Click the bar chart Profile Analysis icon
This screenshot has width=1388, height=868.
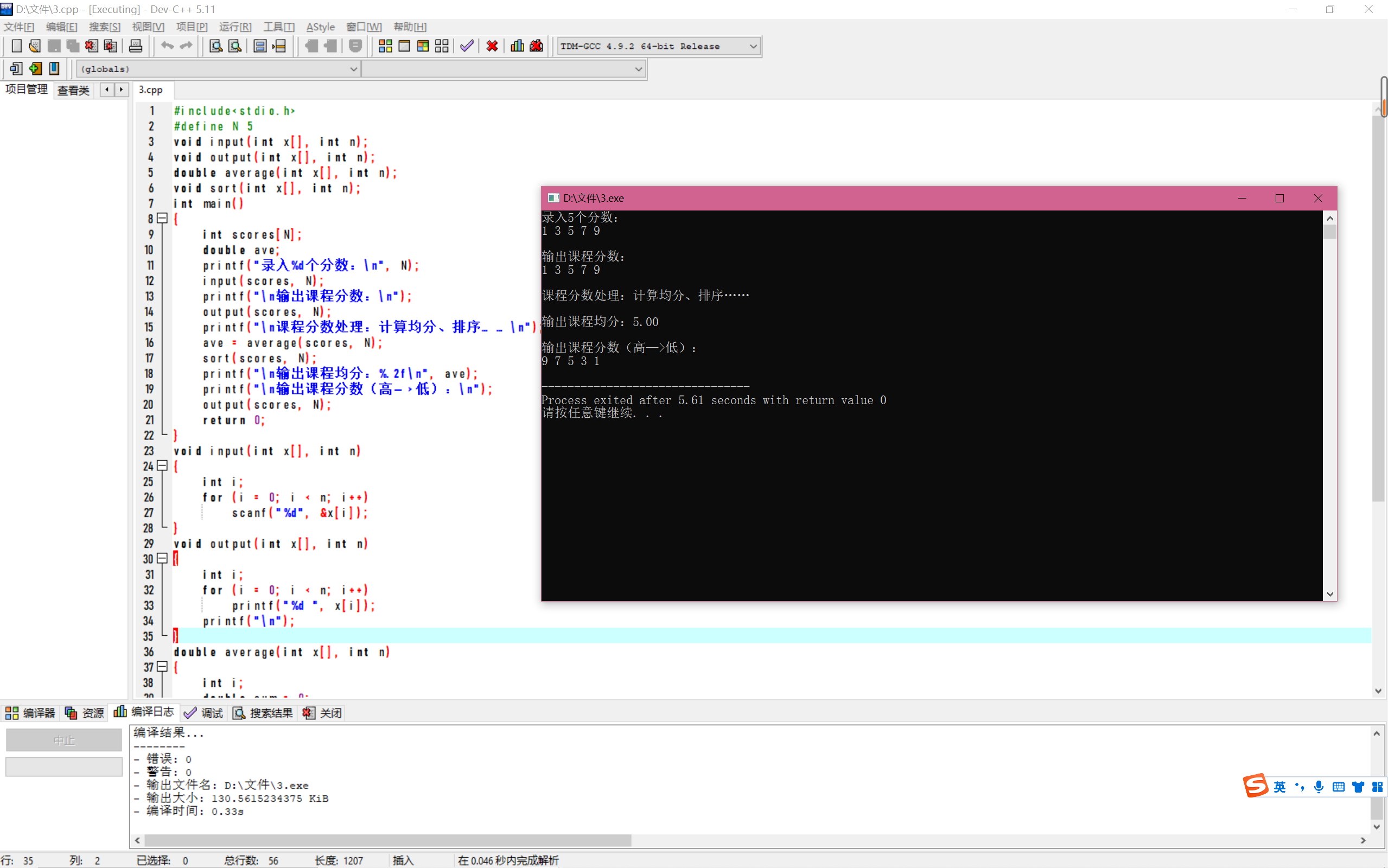[x=517, y=46]
